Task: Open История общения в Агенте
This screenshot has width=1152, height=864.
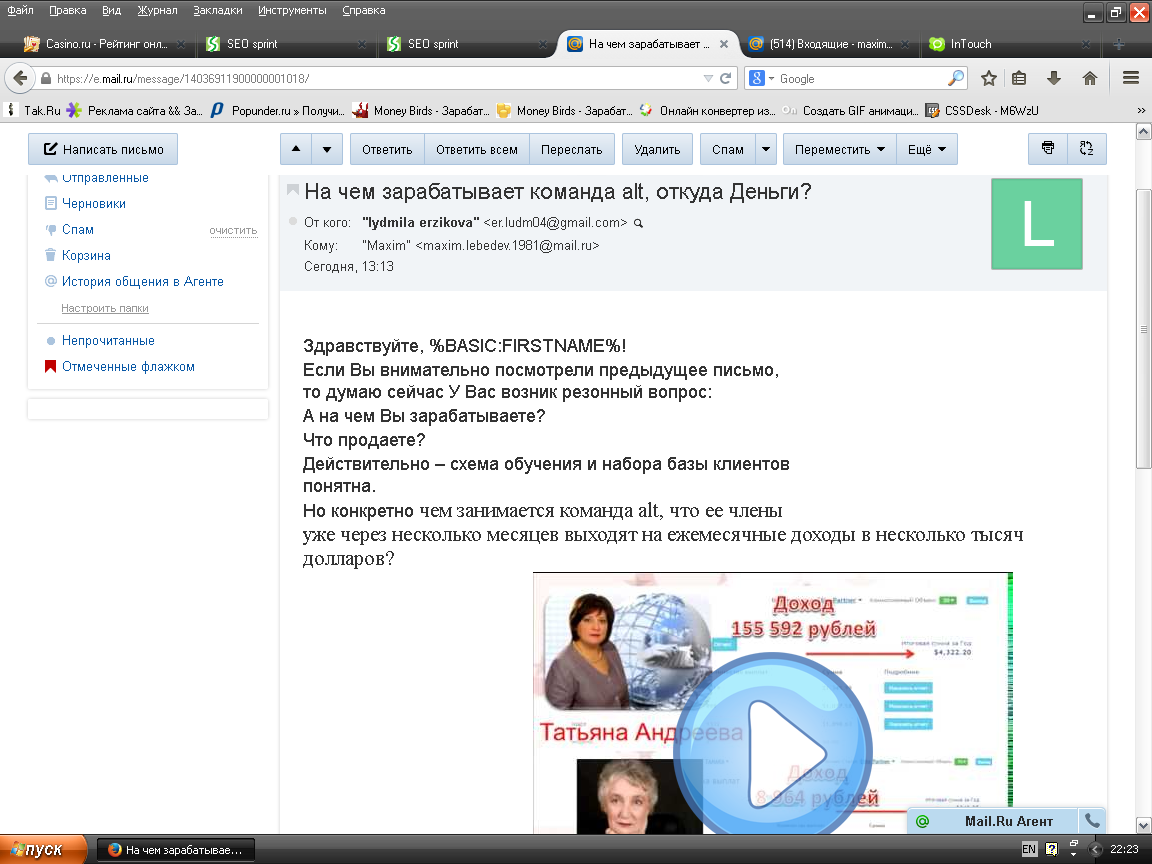Action: click(x=143, y=281)
